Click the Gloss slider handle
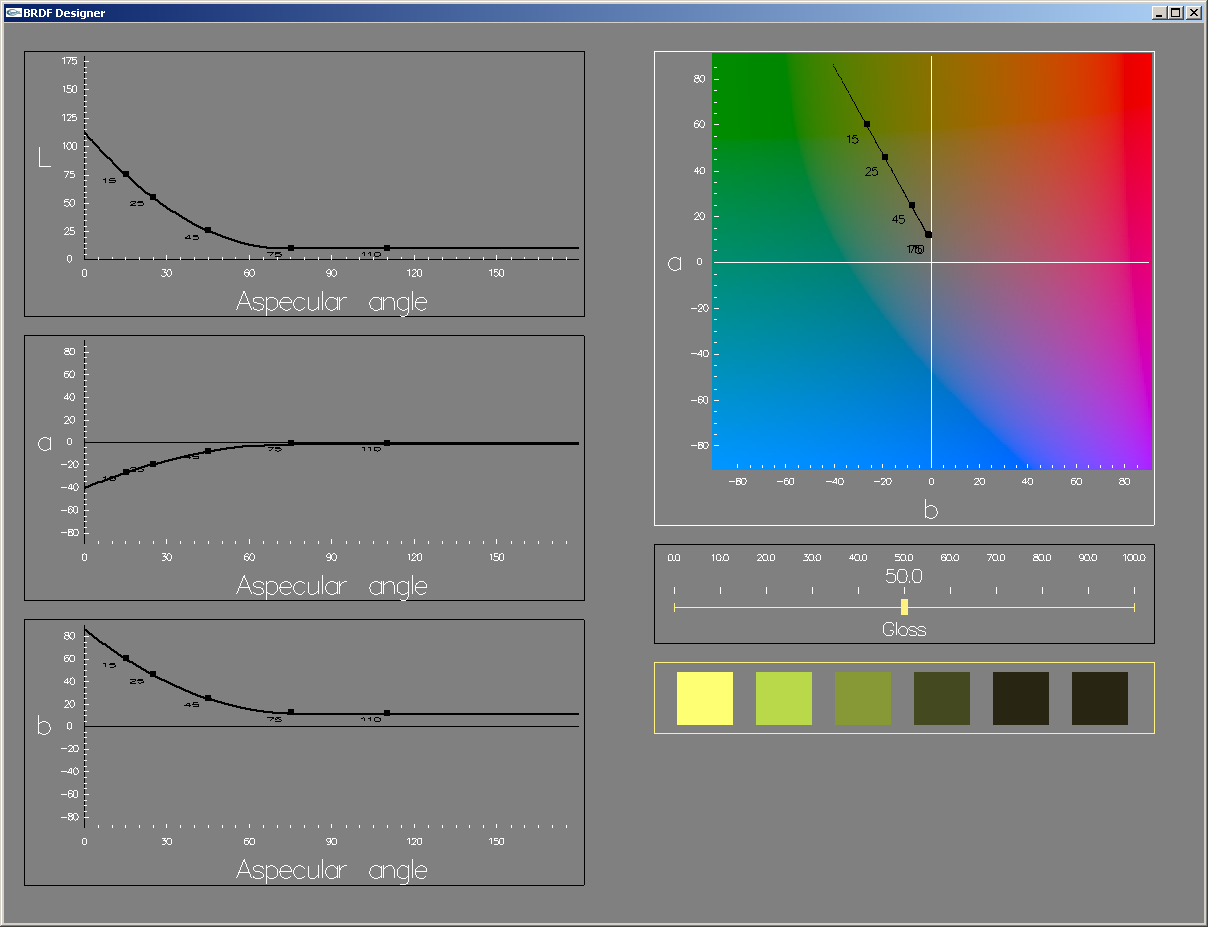Image resolution: width=1208 pixels, height=927 pixels. point(904,607)
